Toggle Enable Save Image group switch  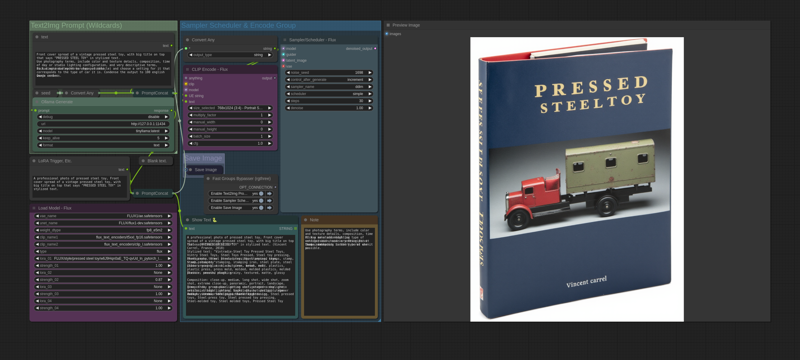(261, 208)
